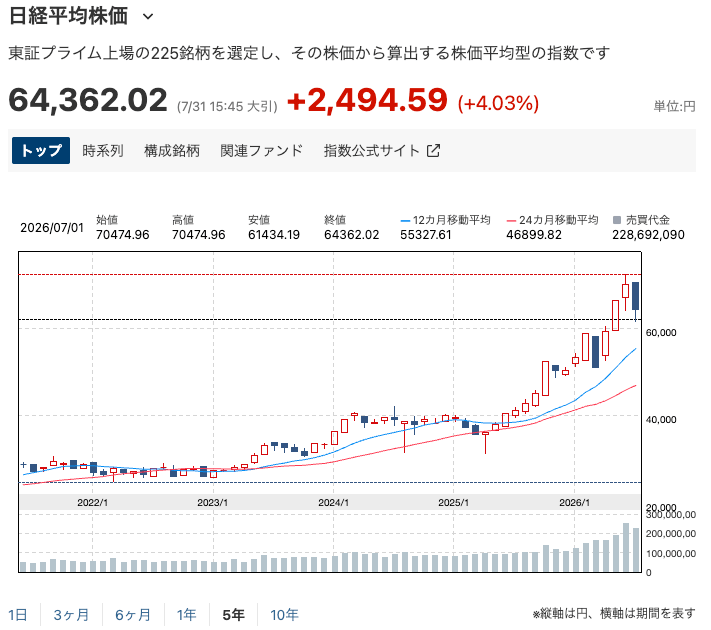
Task: Select the 5年 chart range
Action: 234,615
